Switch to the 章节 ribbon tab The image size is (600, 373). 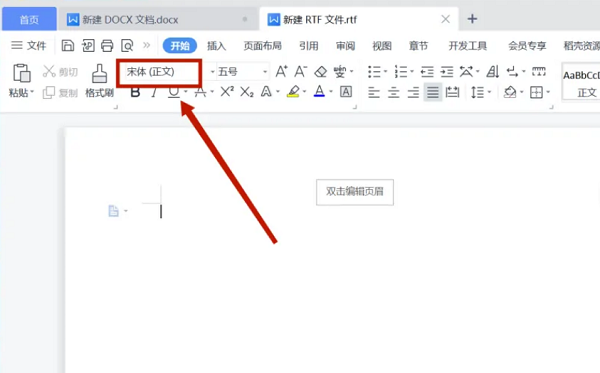point(418,46)
